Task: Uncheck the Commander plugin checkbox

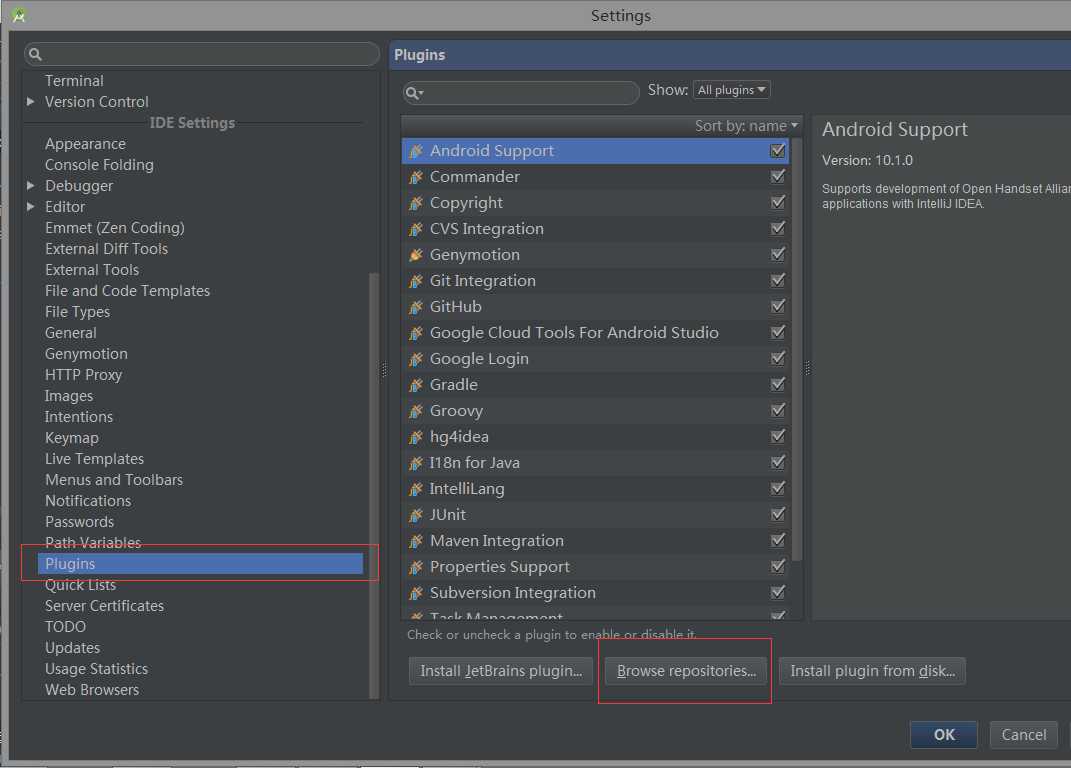Action: (x=777, y=176)
